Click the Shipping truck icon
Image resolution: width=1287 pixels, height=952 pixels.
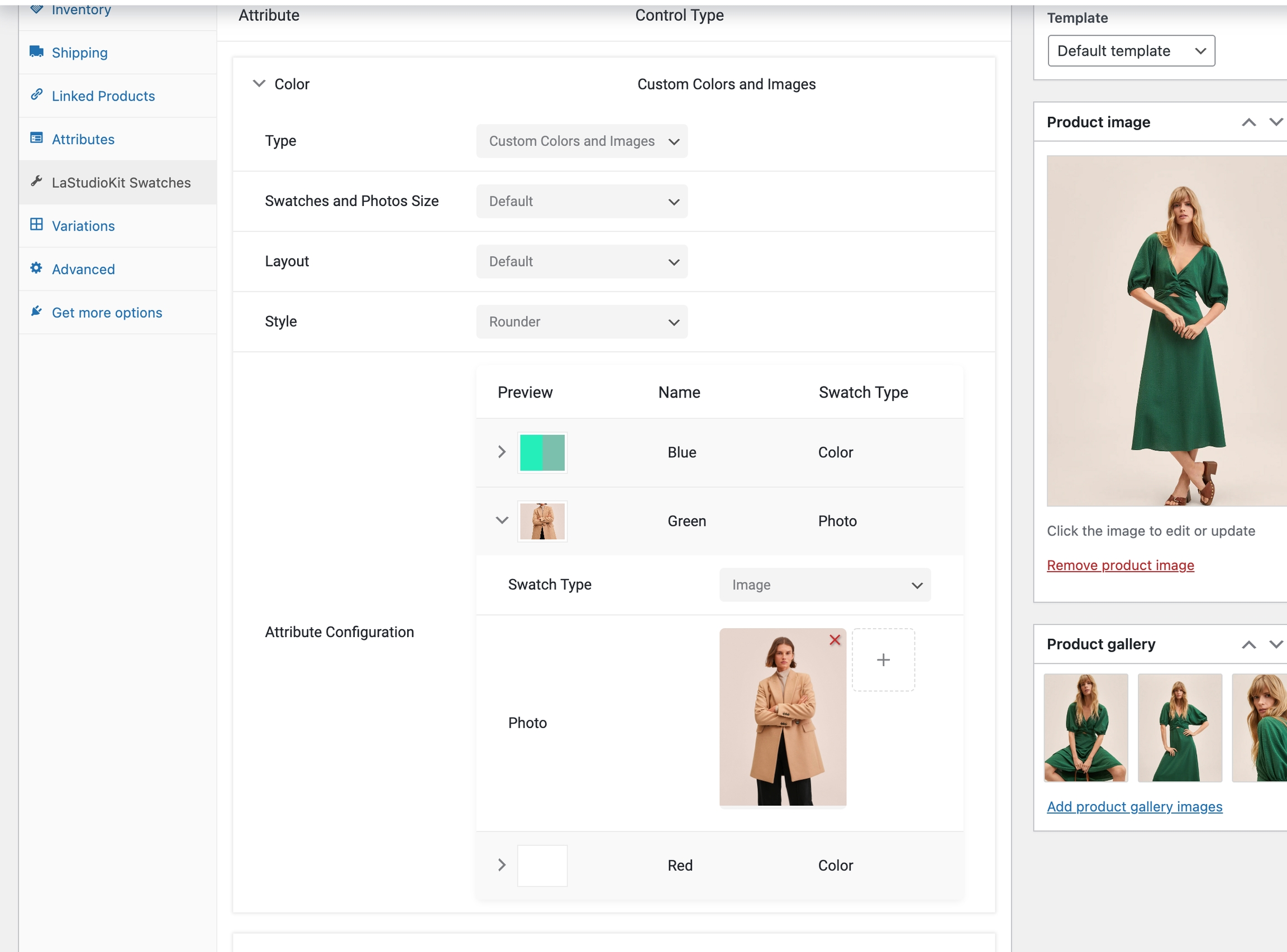click(x=36, y=52)
